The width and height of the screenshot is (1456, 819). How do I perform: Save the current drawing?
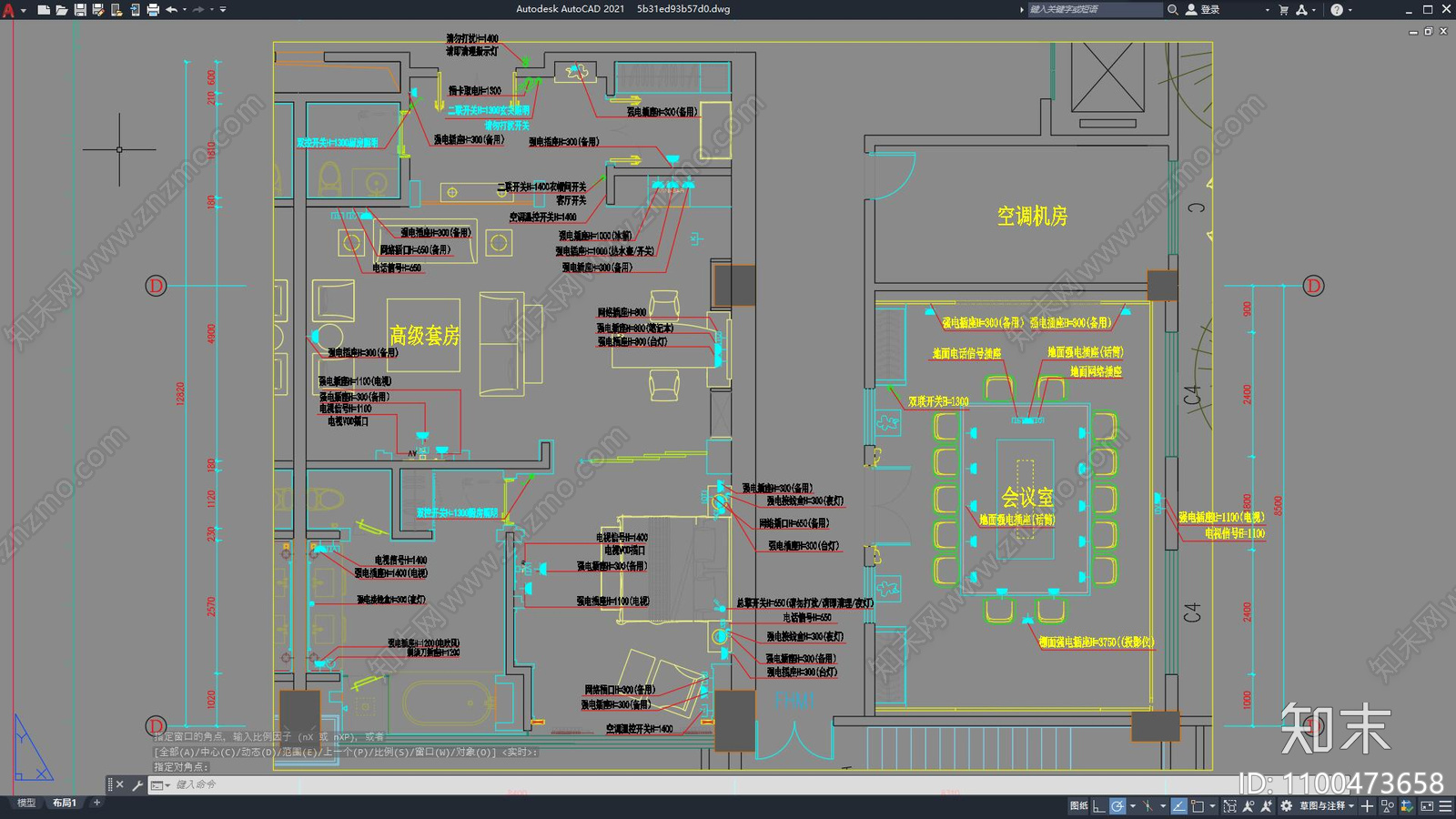(x=80, y=10)
